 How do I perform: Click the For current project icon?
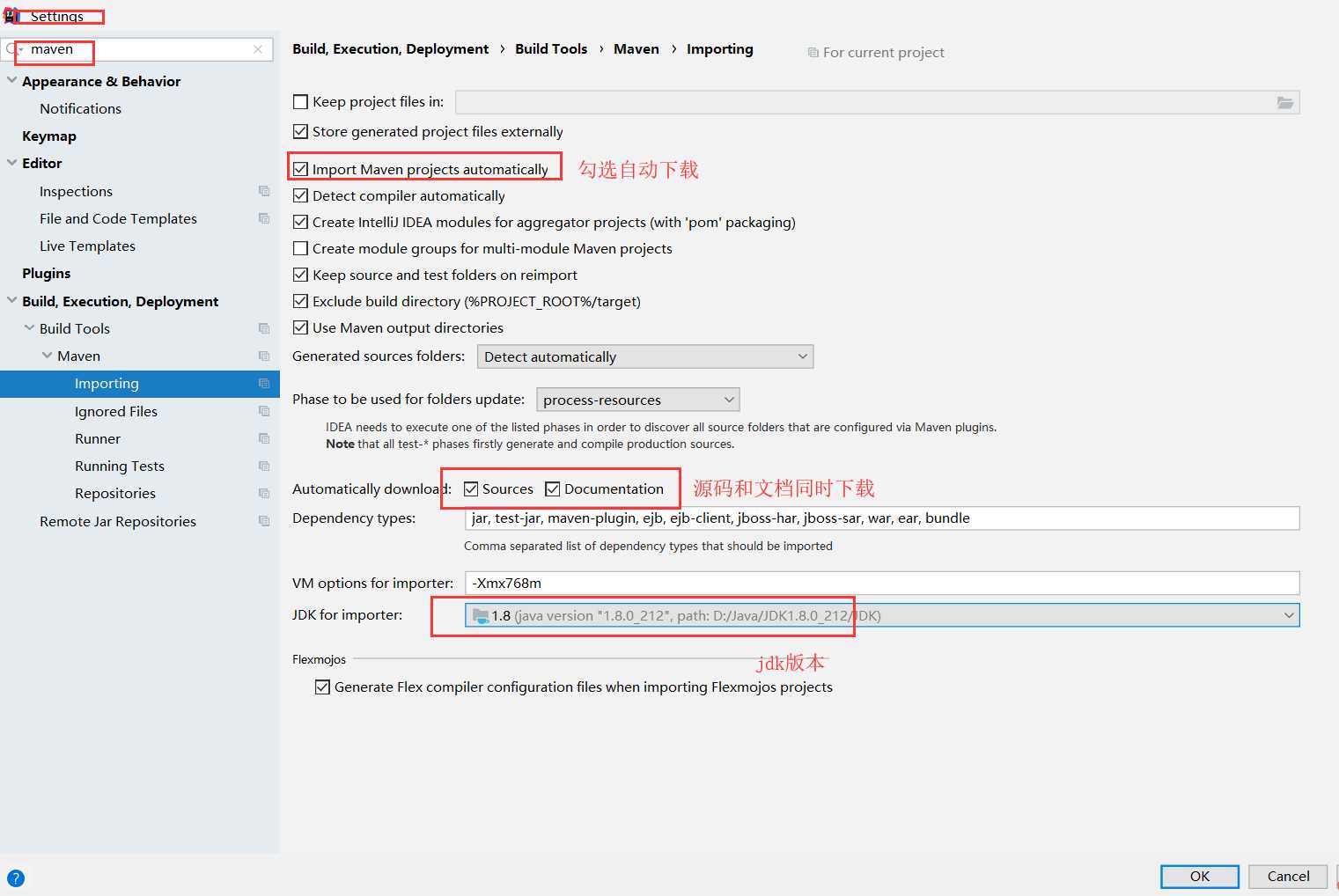[x=813, y=53]
